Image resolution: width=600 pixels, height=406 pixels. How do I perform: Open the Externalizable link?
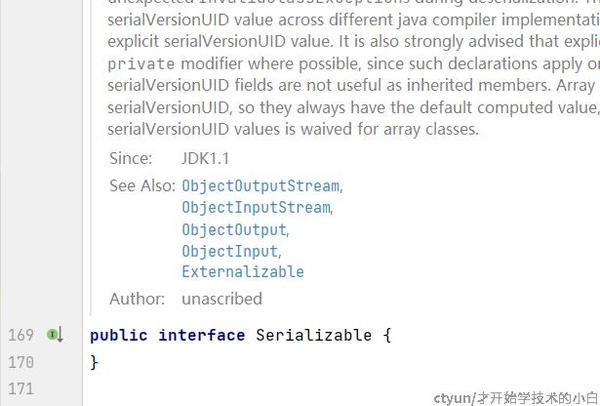click(x=242, y=272)
